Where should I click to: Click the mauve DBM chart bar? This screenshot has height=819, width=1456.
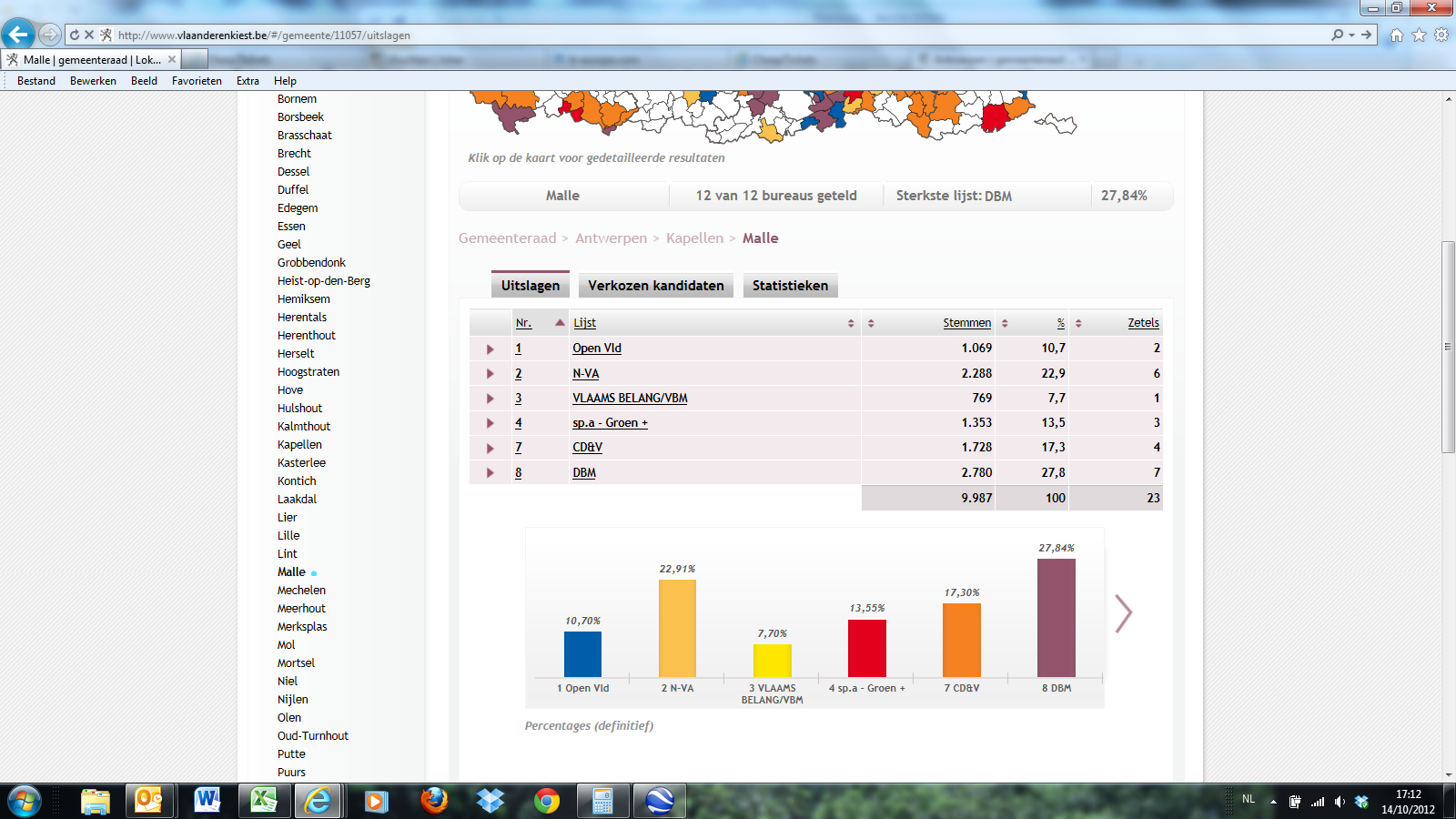pos(1057,617)
